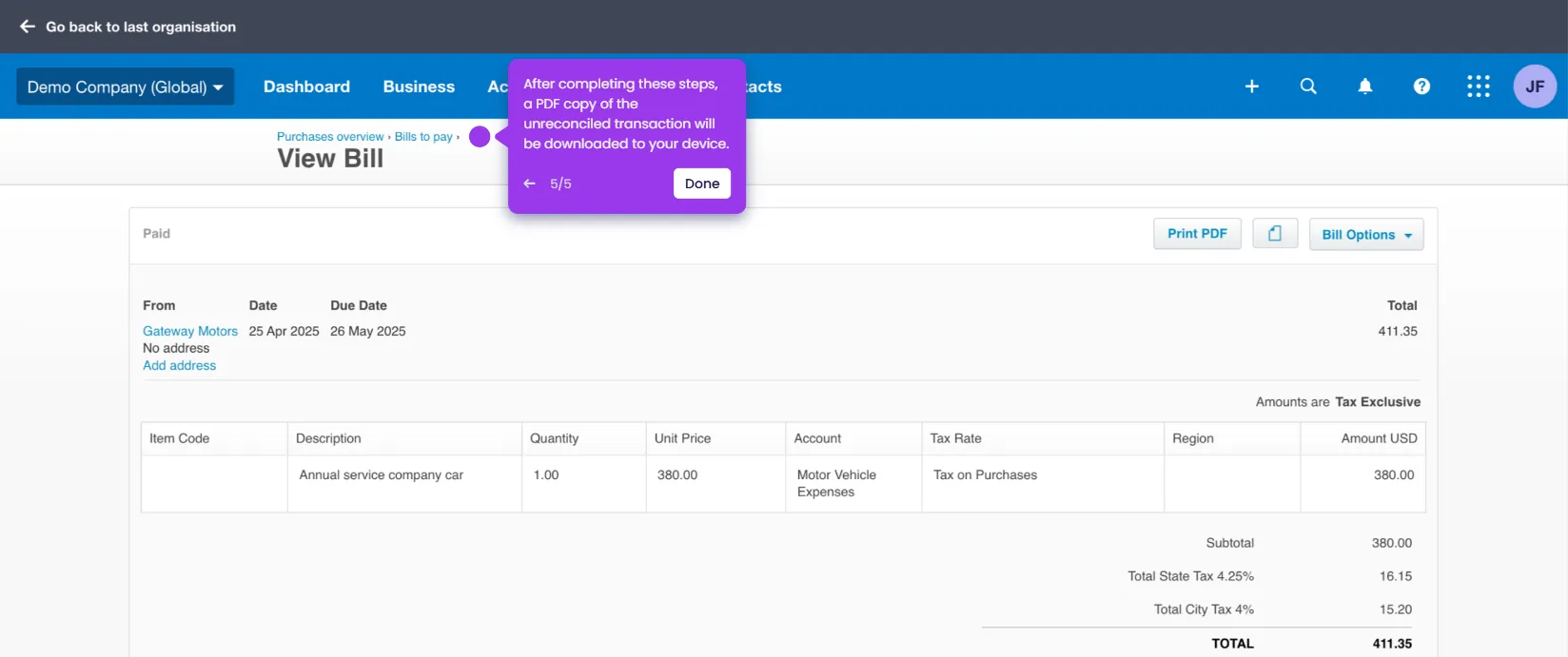
Task: Click Go back to last organisation text
Action: pyautogui.click(x=141, y=27)
